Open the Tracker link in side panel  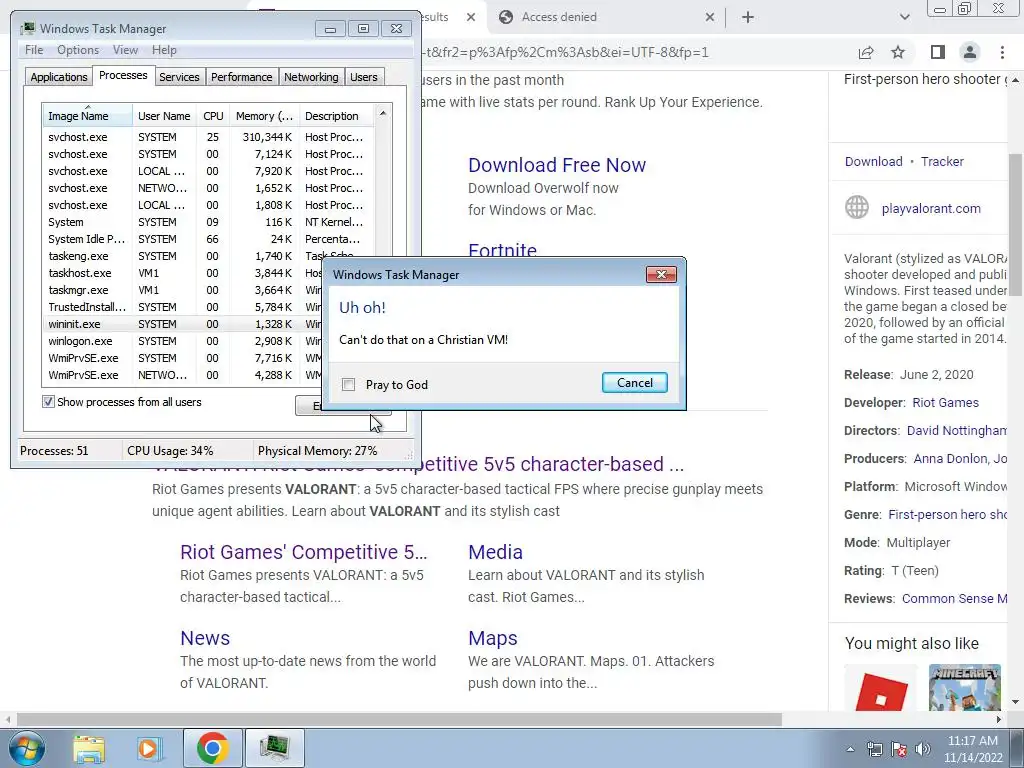(942, 162)
